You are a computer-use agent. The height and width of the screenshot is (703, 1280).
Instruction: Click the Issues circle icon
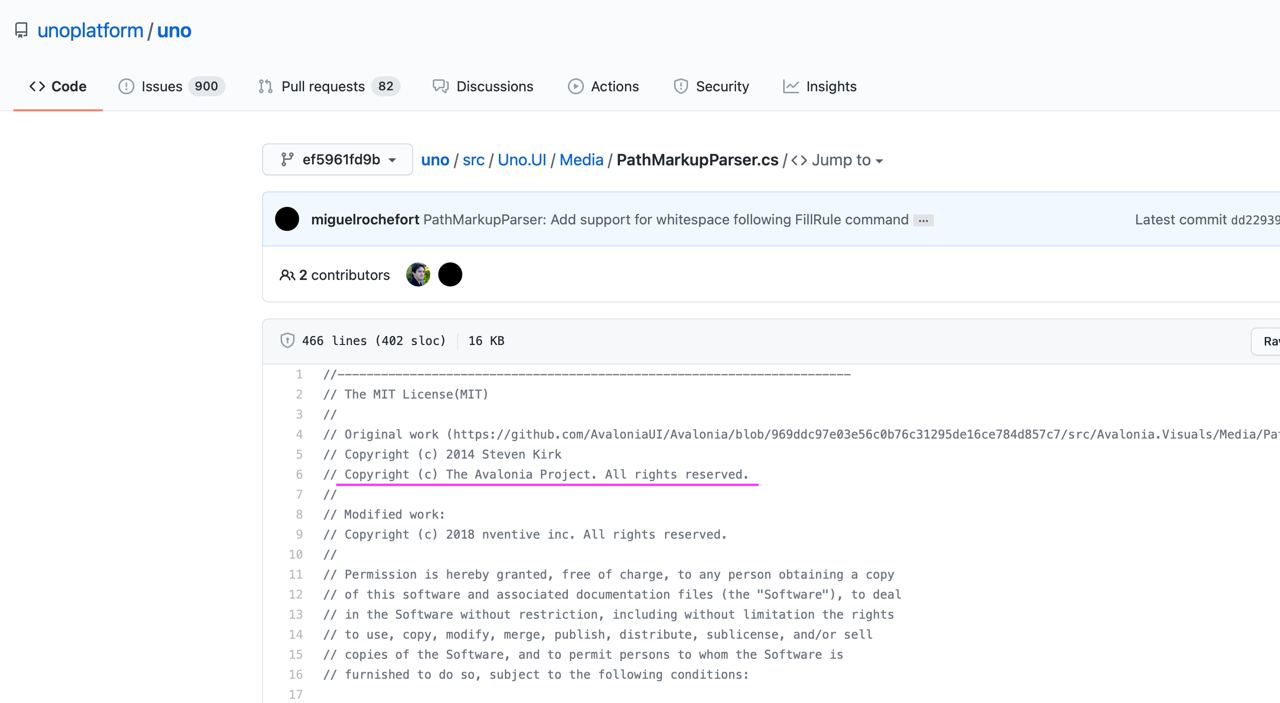(126, 86)
